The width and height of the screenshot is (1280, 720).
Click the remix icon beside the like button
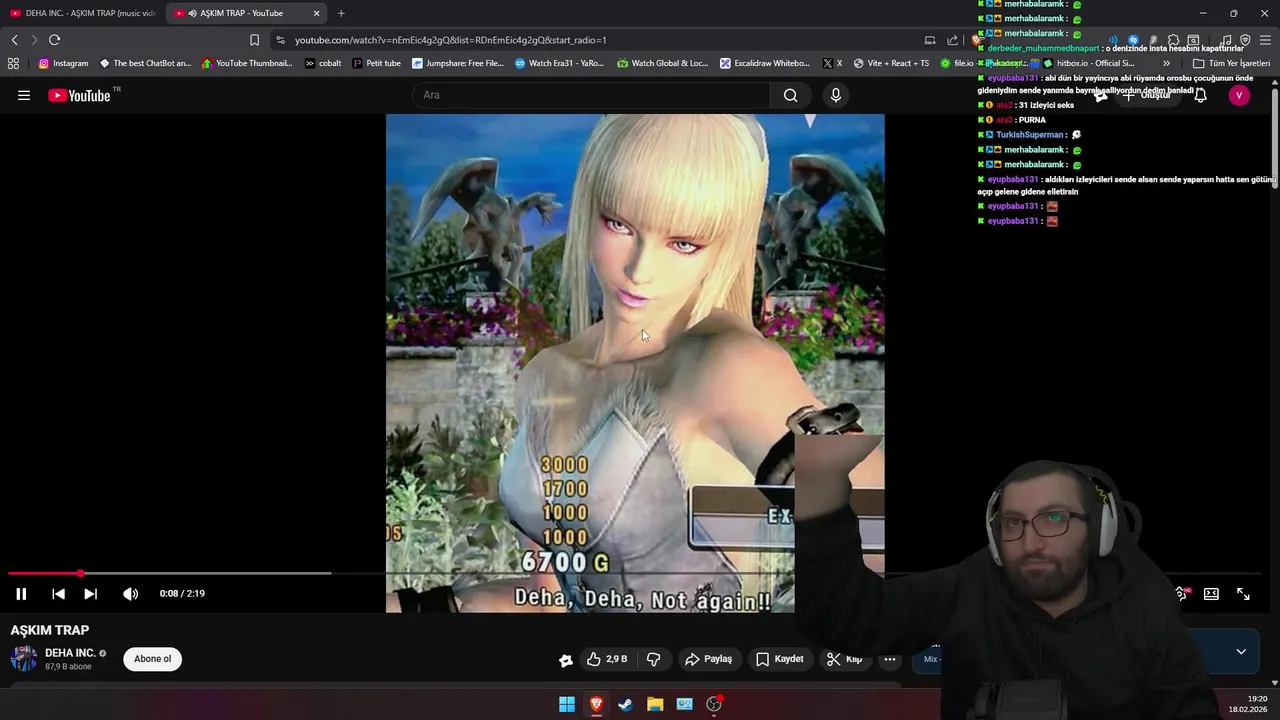click(x=566, y=659)
